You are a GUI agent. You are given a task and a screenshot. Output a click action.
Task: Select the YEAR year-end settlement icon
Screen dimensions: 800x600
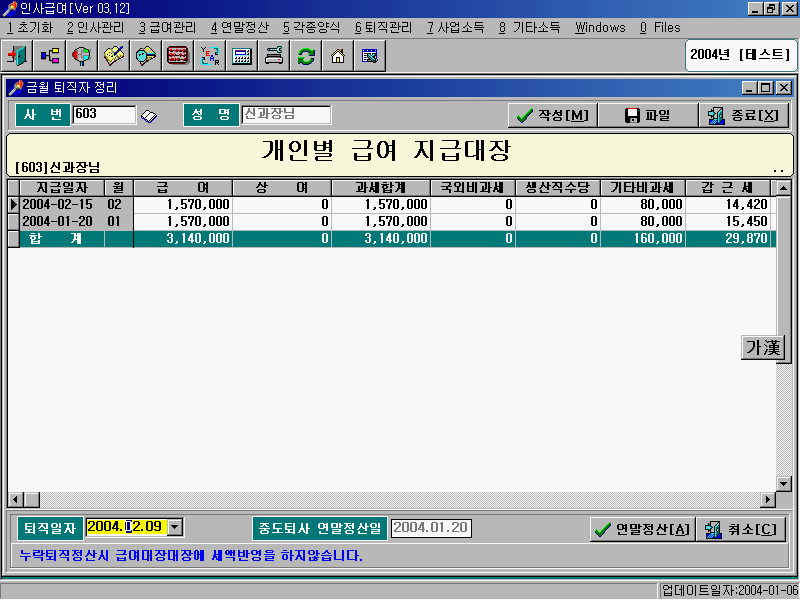pyautogui.click(x=209, y=55)
